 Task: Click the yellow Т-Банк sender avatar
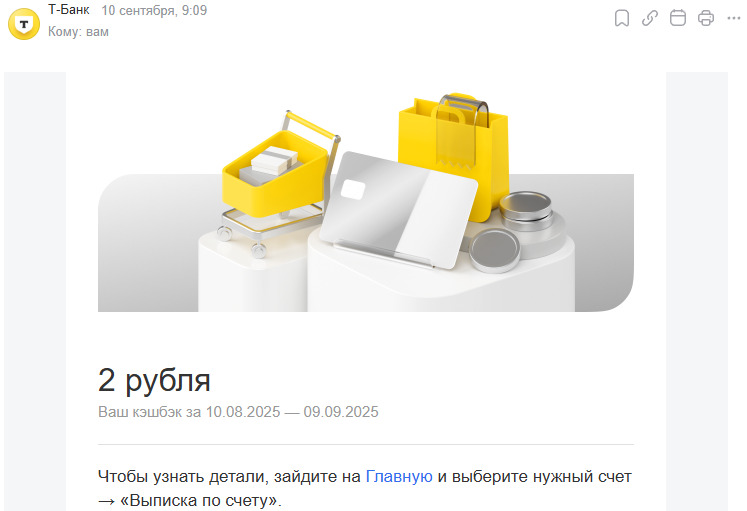24,24
